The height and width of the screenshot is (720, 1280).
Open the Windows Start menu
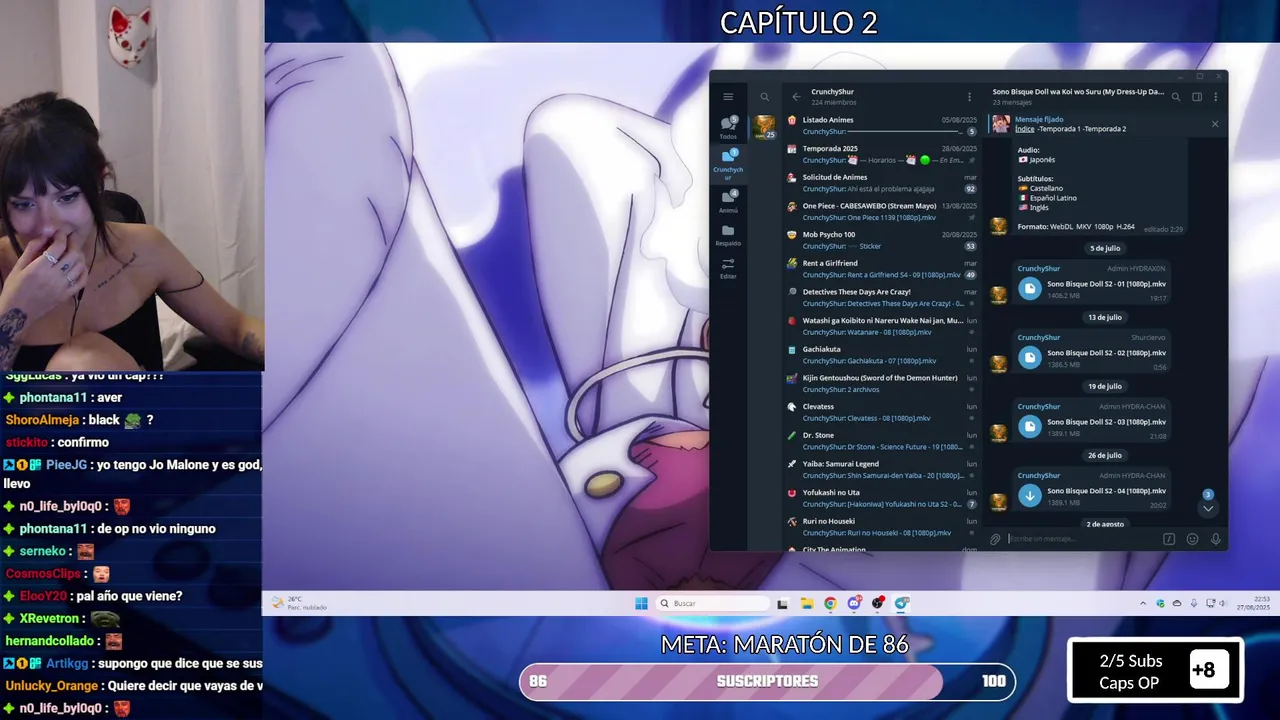point(641,603)
